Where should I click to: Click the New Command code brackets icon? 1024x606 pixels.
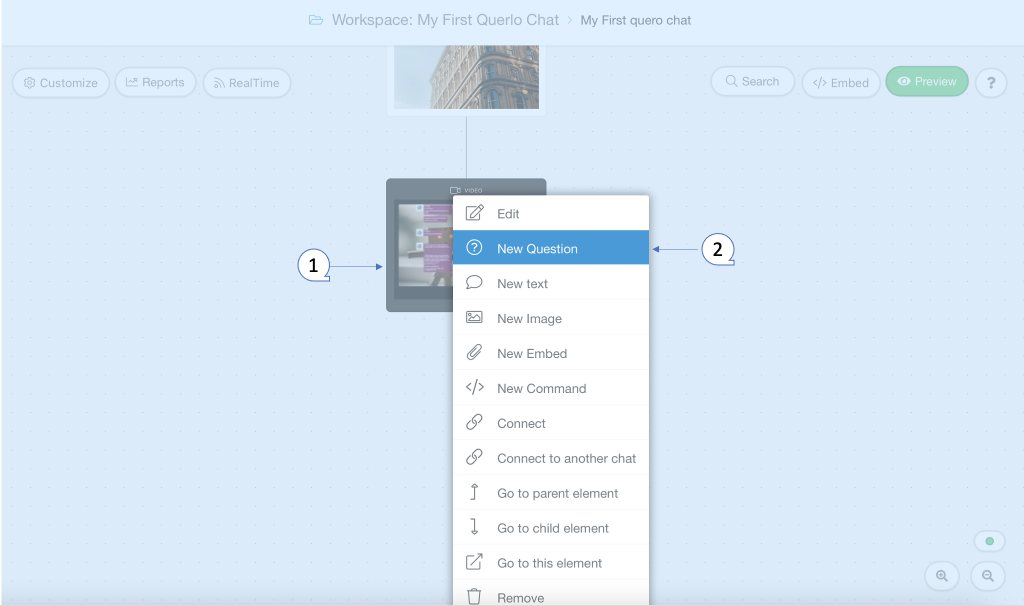point(475,387)
